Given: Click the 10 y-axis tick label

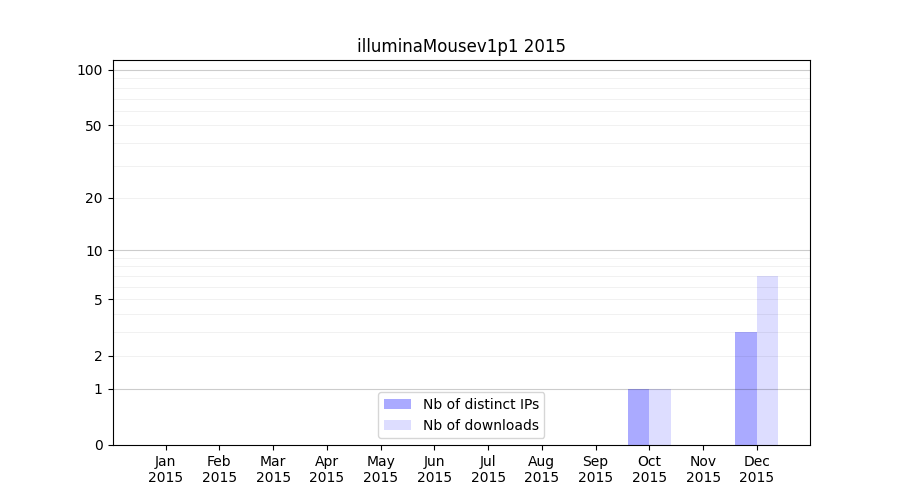Looking at the screenshot, I should pos(94,251).
